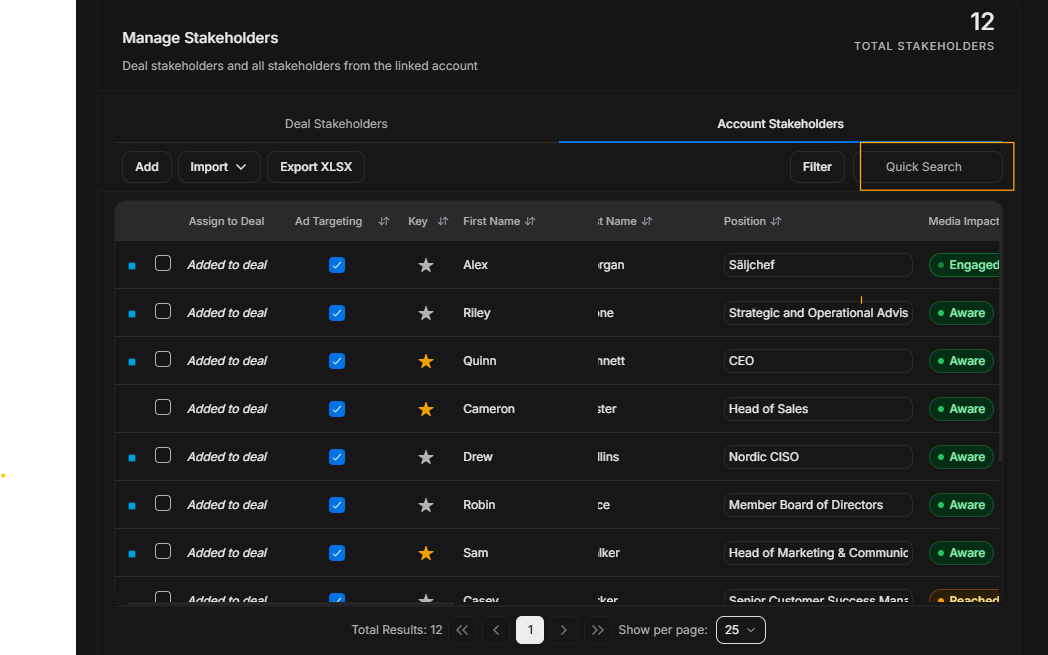The height and width of the screenshot is (655, 1048).
Task: Sort by First Name column arrows
Action: coord(530,221)
